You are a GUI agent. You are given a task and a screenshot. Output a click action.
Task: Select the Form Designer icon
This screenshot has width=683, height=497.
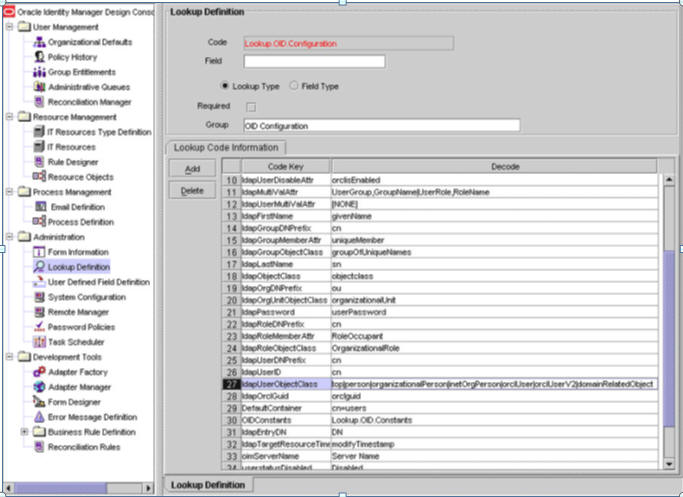[x=39, y=402]
